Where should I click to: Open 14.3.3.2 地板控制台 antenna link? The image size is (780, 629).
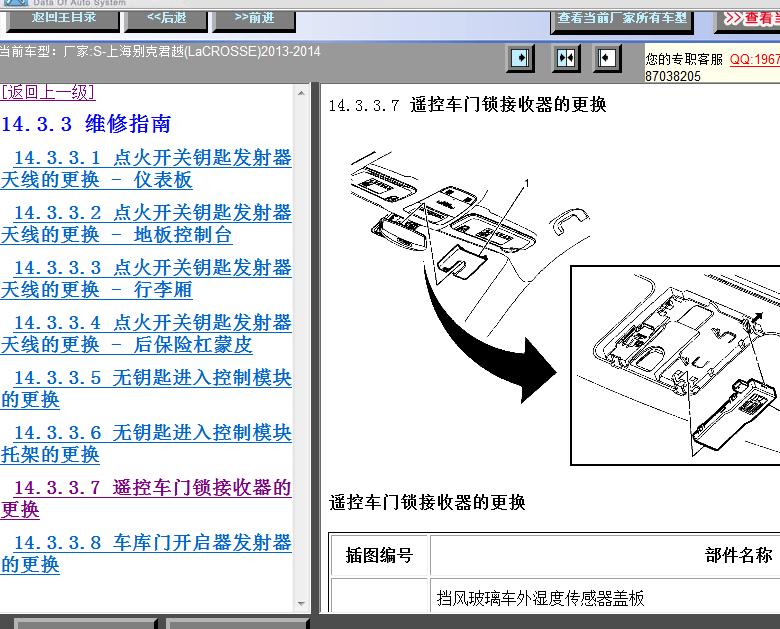tap(146, 223)
